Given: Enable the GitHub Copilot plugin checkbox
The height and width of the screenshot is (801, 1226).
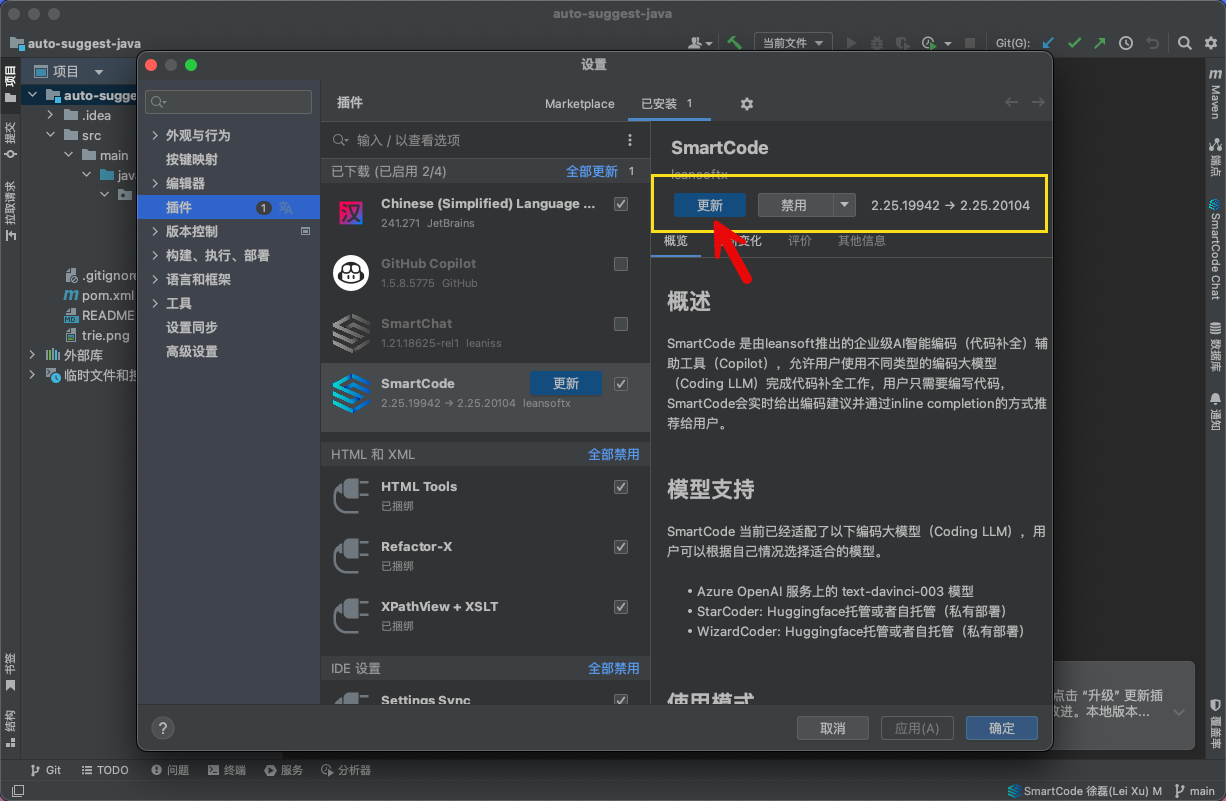Looking at the screenshot, I should [x=621, y=264].
